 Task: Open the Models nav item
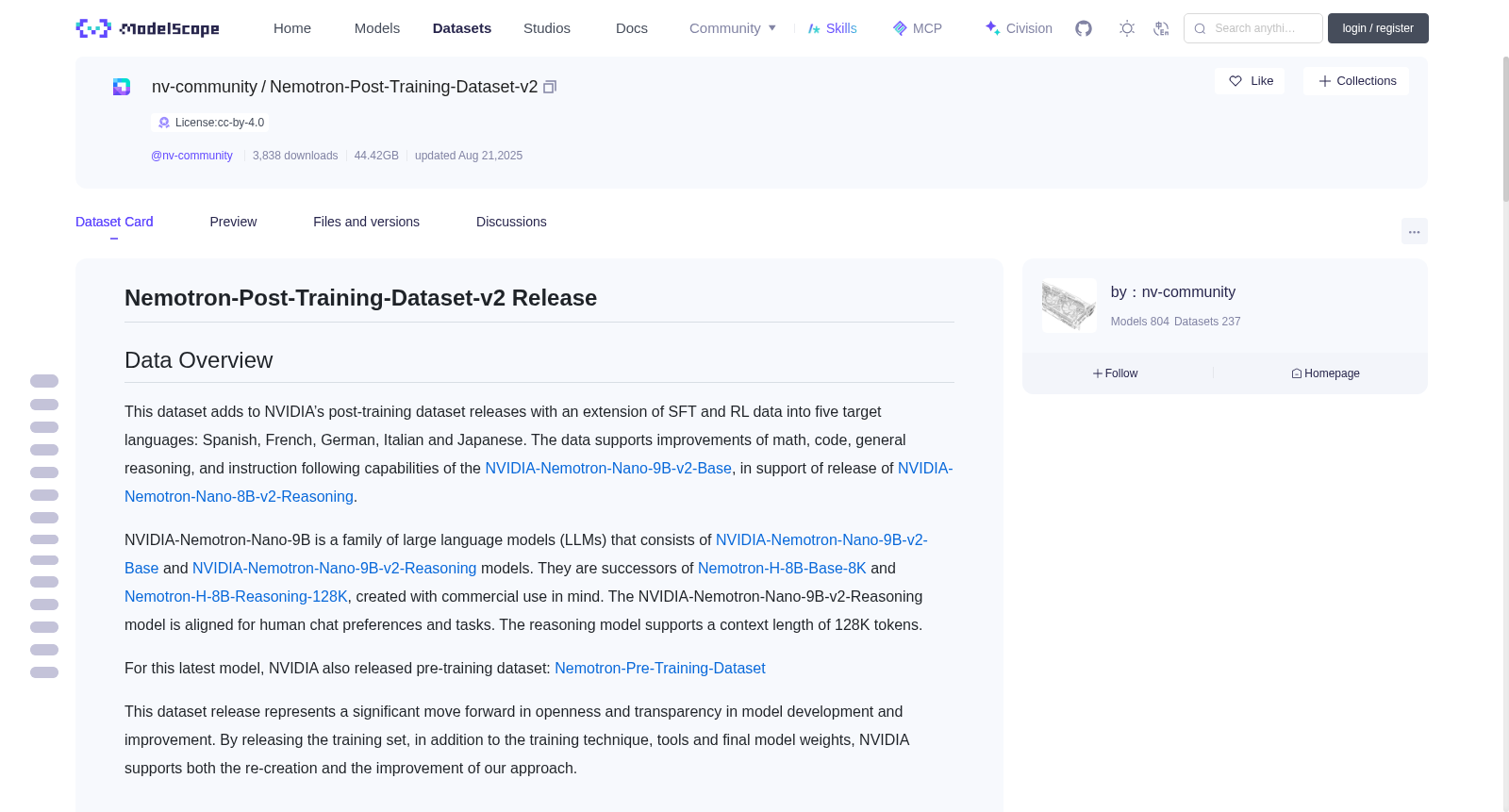click(377, 28)
